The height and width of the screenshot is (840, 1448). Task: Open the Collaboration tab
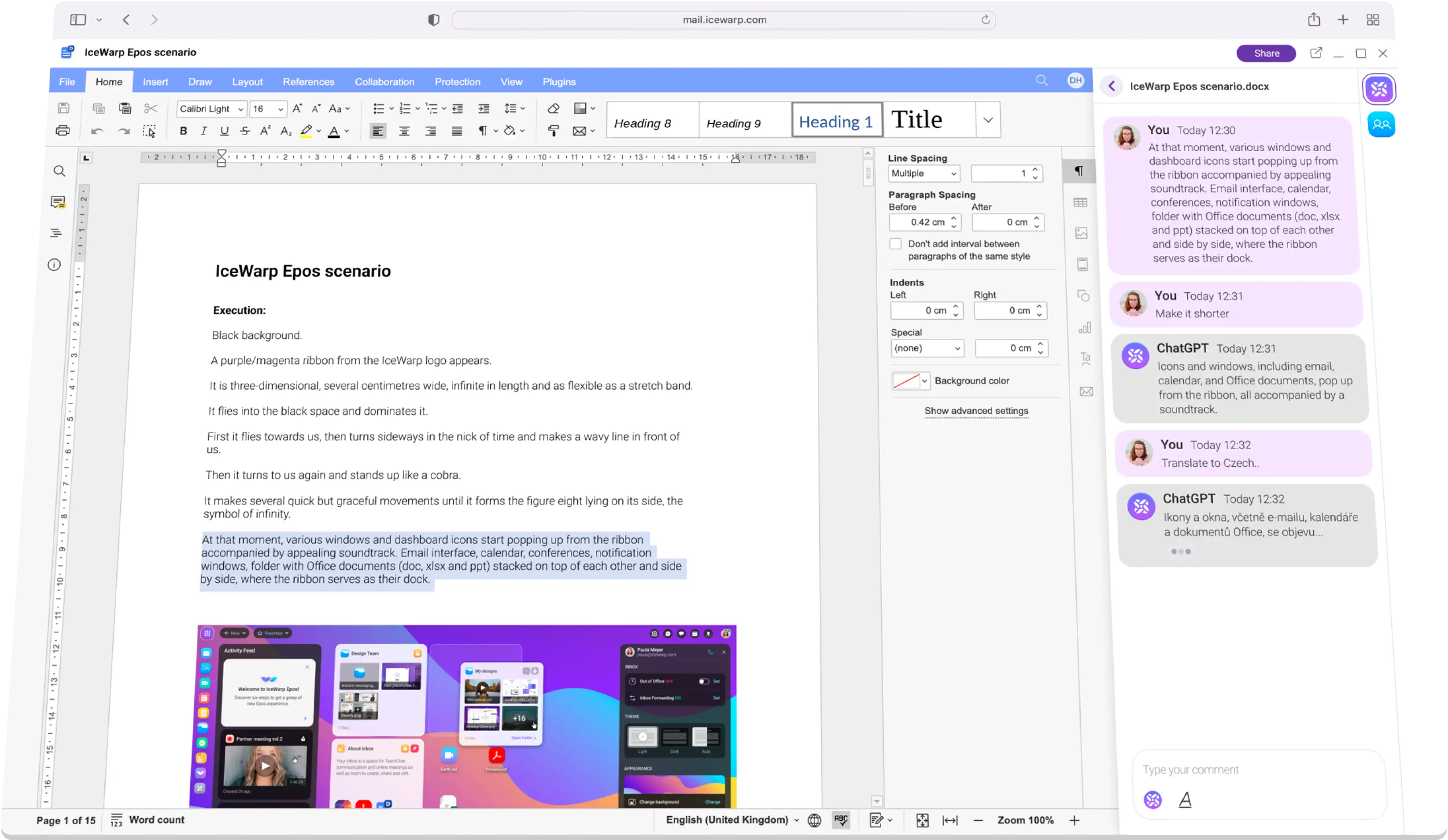tap(384, 81)
